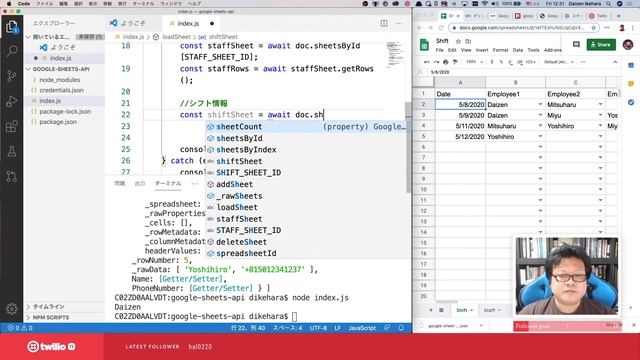Open the Manage gear in VS Code
The width and height of the screenshot is (640, 360).
coord(12,309)
